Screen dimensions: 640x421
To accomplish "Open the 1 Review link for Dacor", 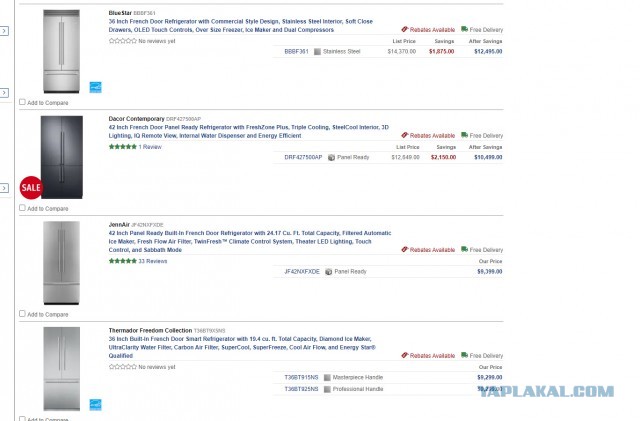I will (x=150, y=147).
